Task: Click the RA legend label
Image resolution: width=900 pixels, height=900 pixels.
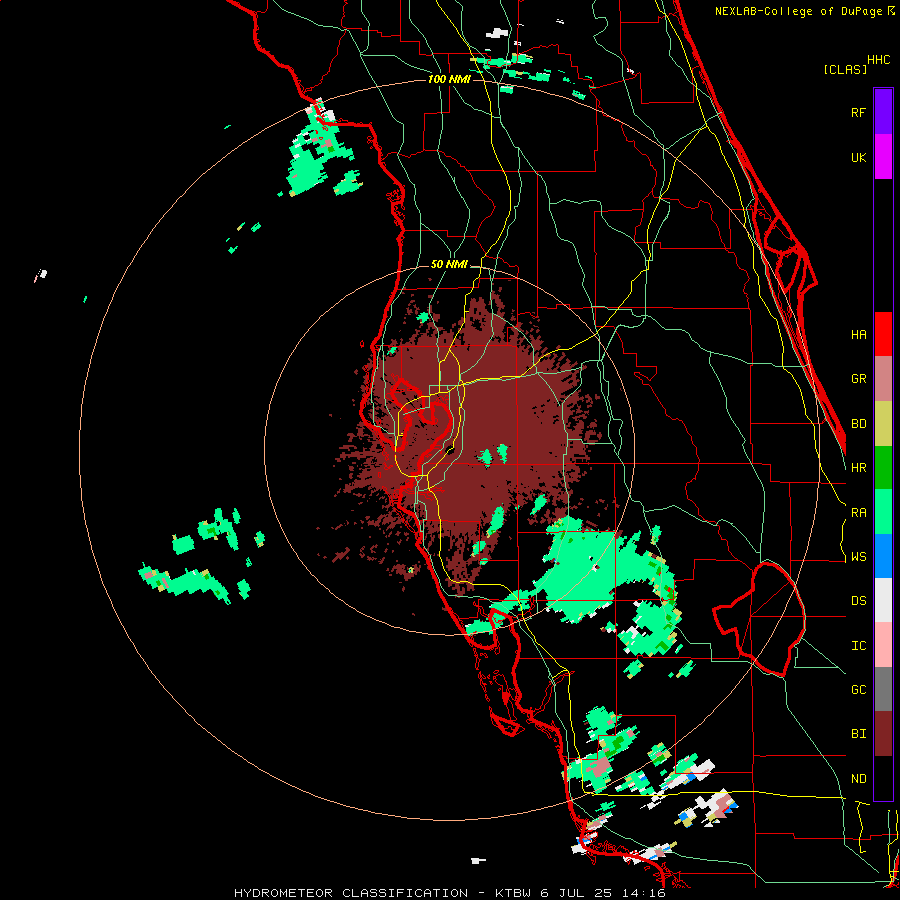Action: (858, 513)
